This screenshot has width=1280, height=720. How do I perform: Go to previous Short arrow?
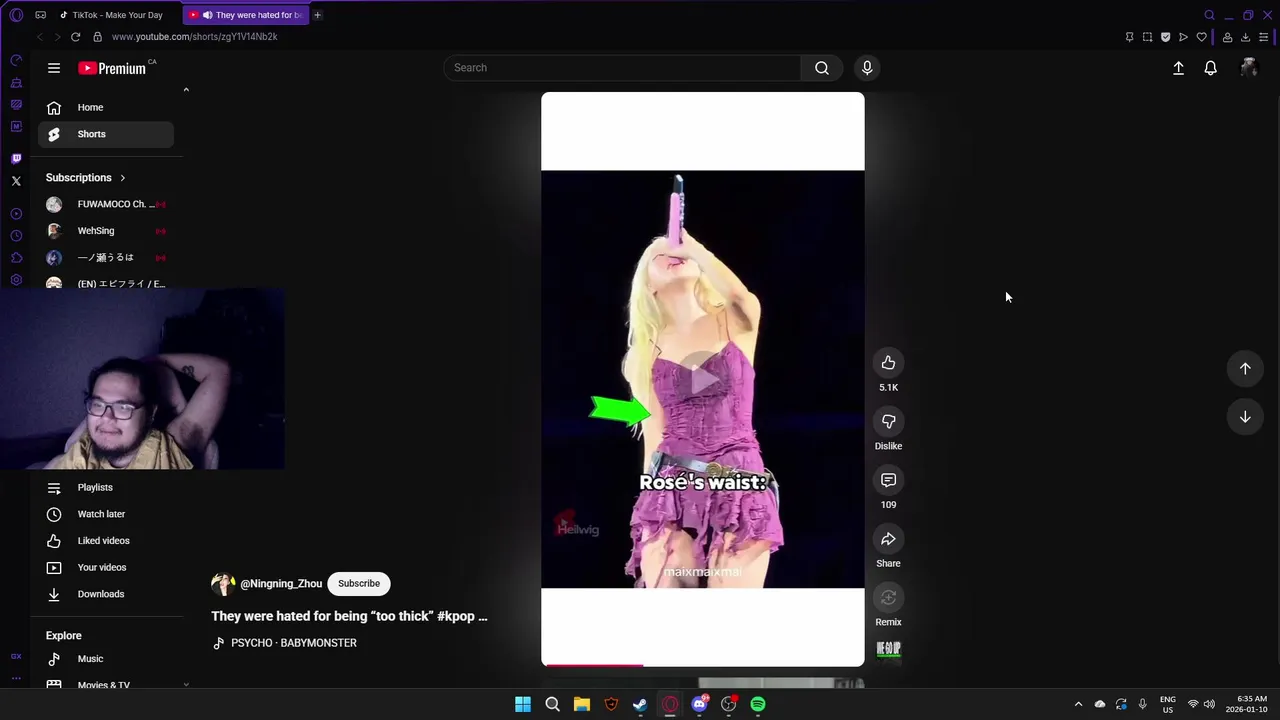[1245, 368]
